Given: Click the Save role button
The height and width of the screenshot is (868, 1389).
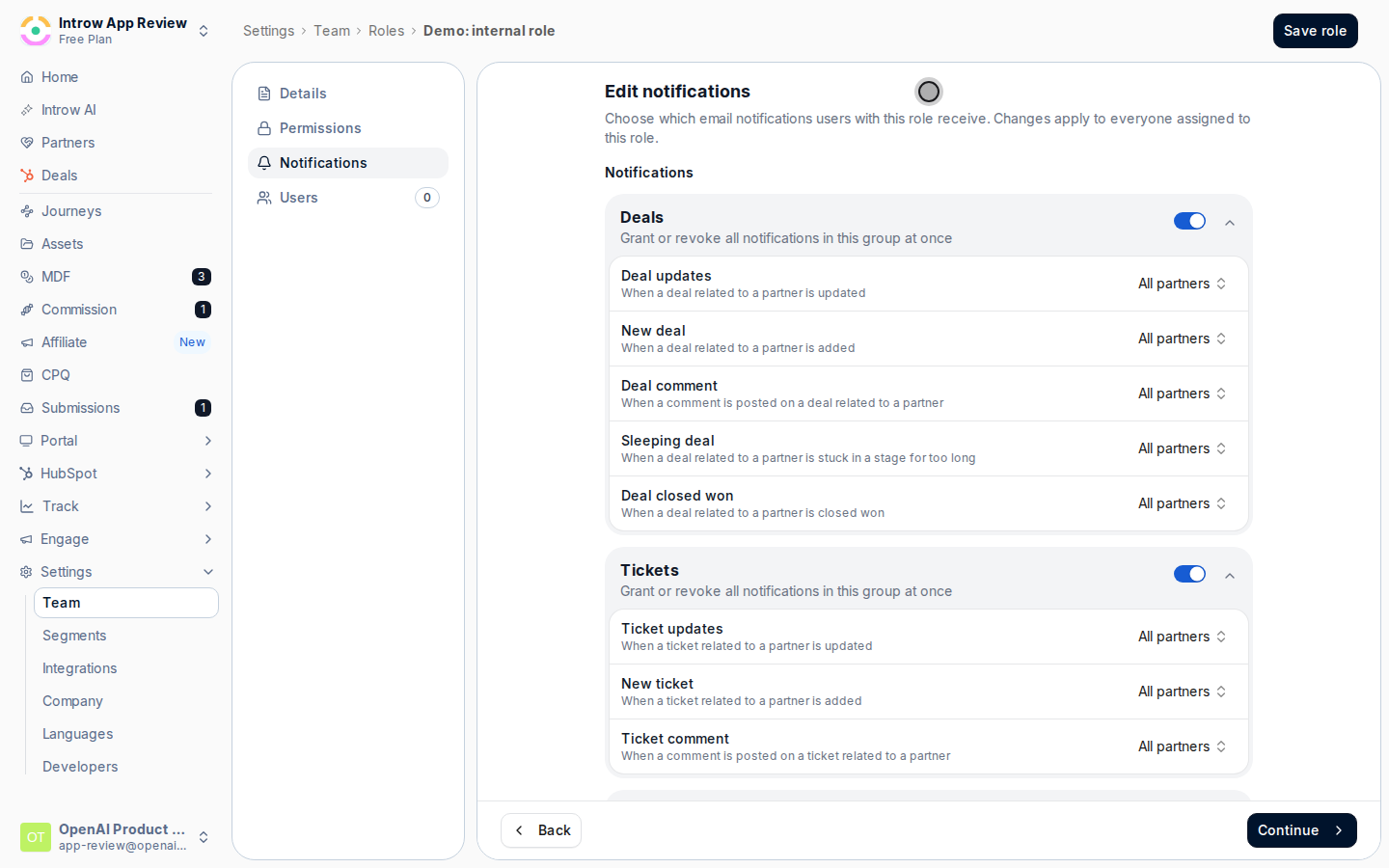Looking at the screenshot, I should (x=1315, y=31).
